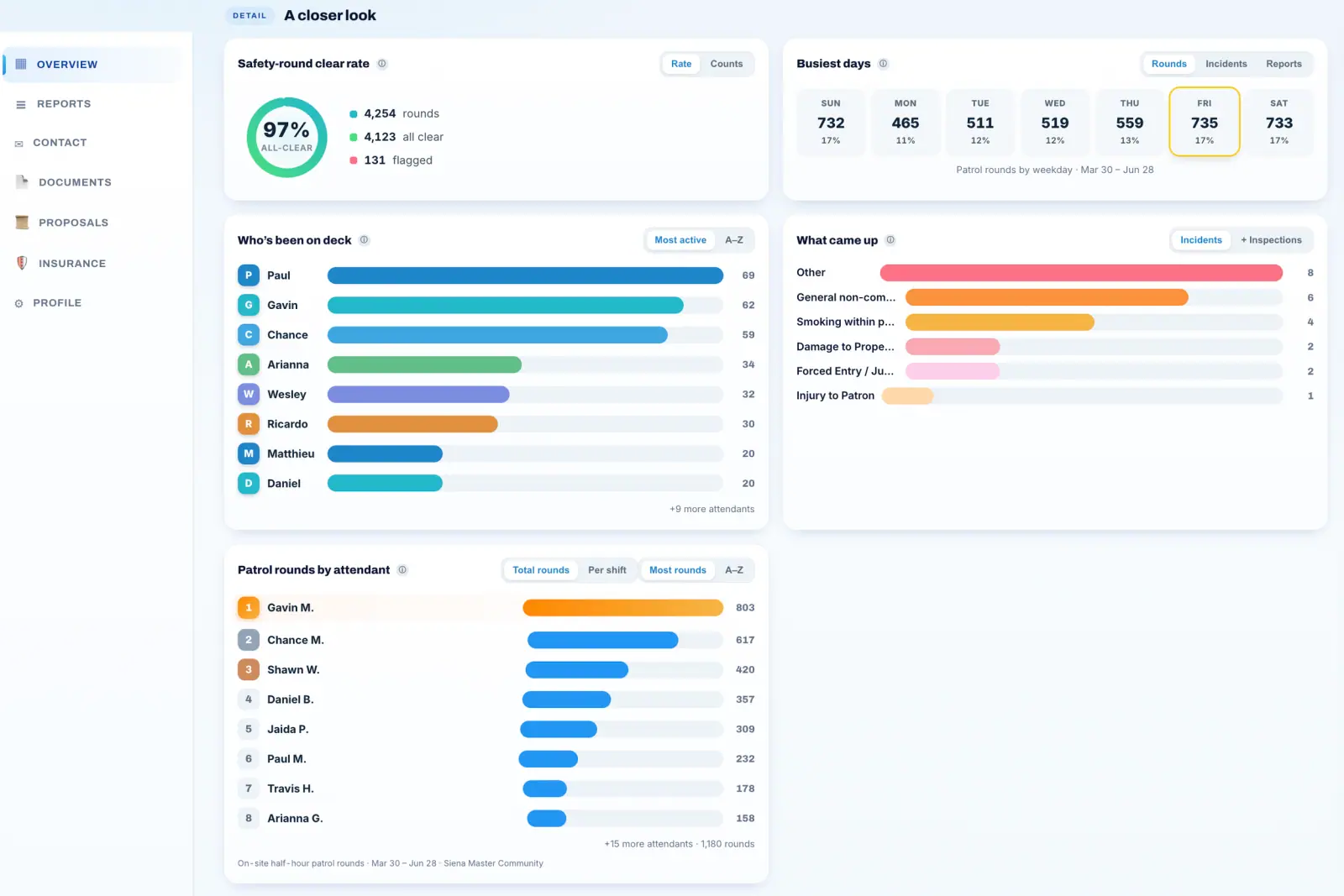Toggle patrol rounds to Per shift
Image resolution: width=1344 pixels, height=896 pixels.
point(607,570)
